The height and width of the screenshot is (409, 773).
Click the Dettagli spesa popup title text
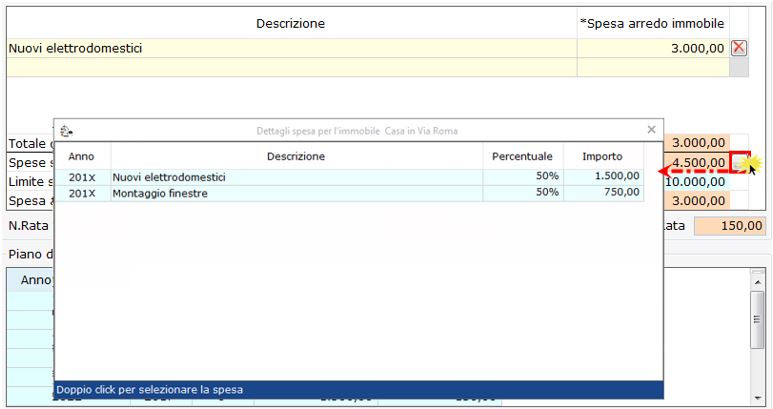(357, 131)
